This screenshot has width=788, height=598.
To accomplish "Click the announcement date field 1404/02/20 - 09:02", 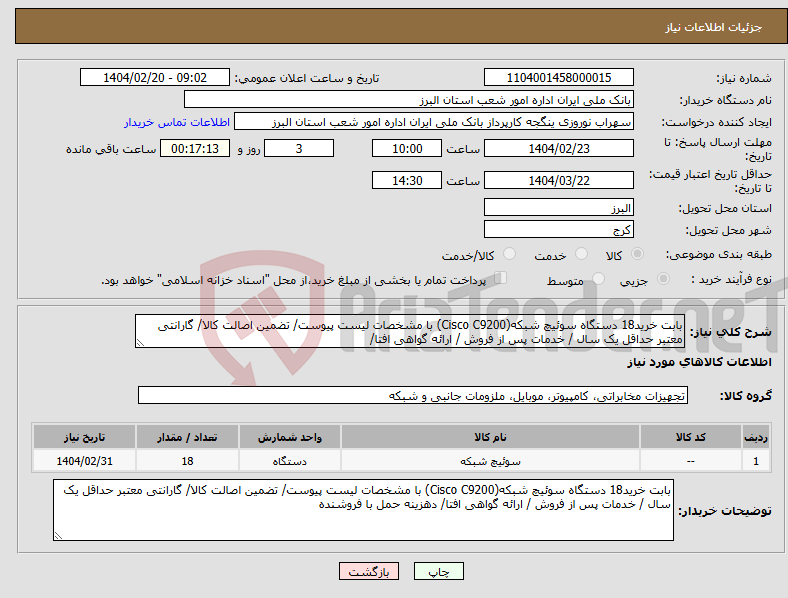I will pos(155,77).
